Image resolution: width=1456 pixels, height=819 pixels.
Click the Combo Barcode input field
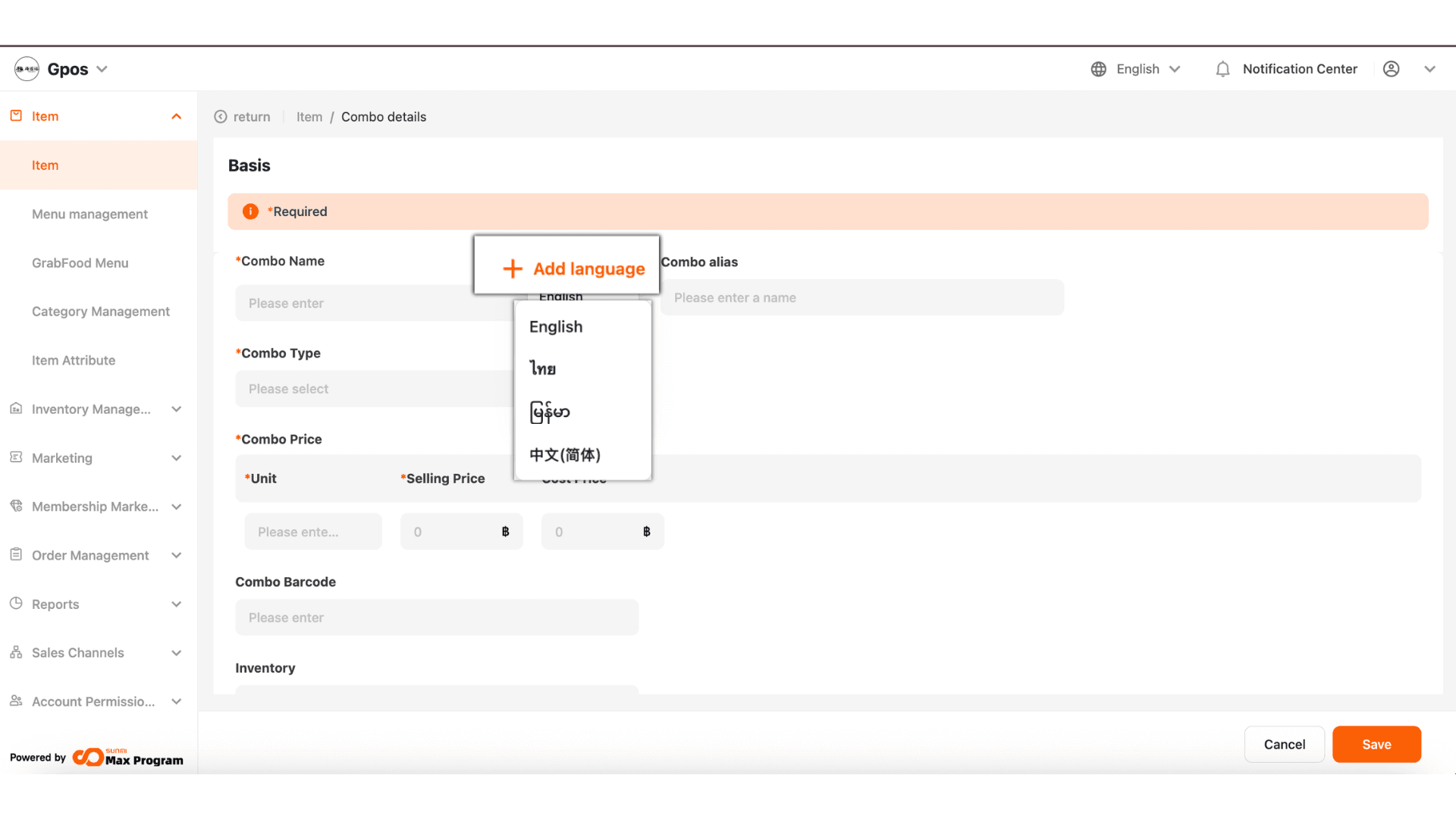click(x=437, y=617)
